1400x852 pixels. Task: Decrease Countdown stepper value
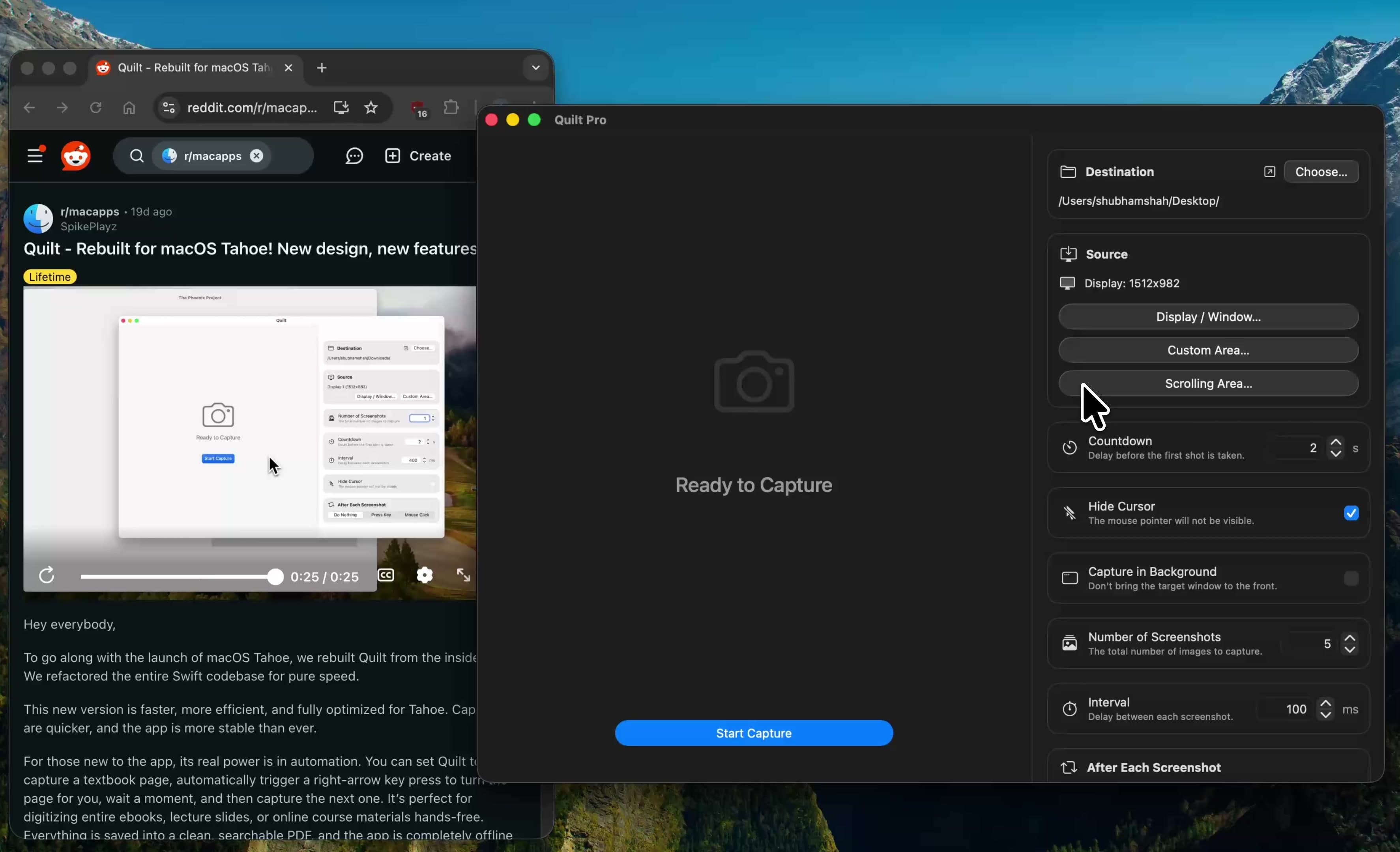(1336, 453)
